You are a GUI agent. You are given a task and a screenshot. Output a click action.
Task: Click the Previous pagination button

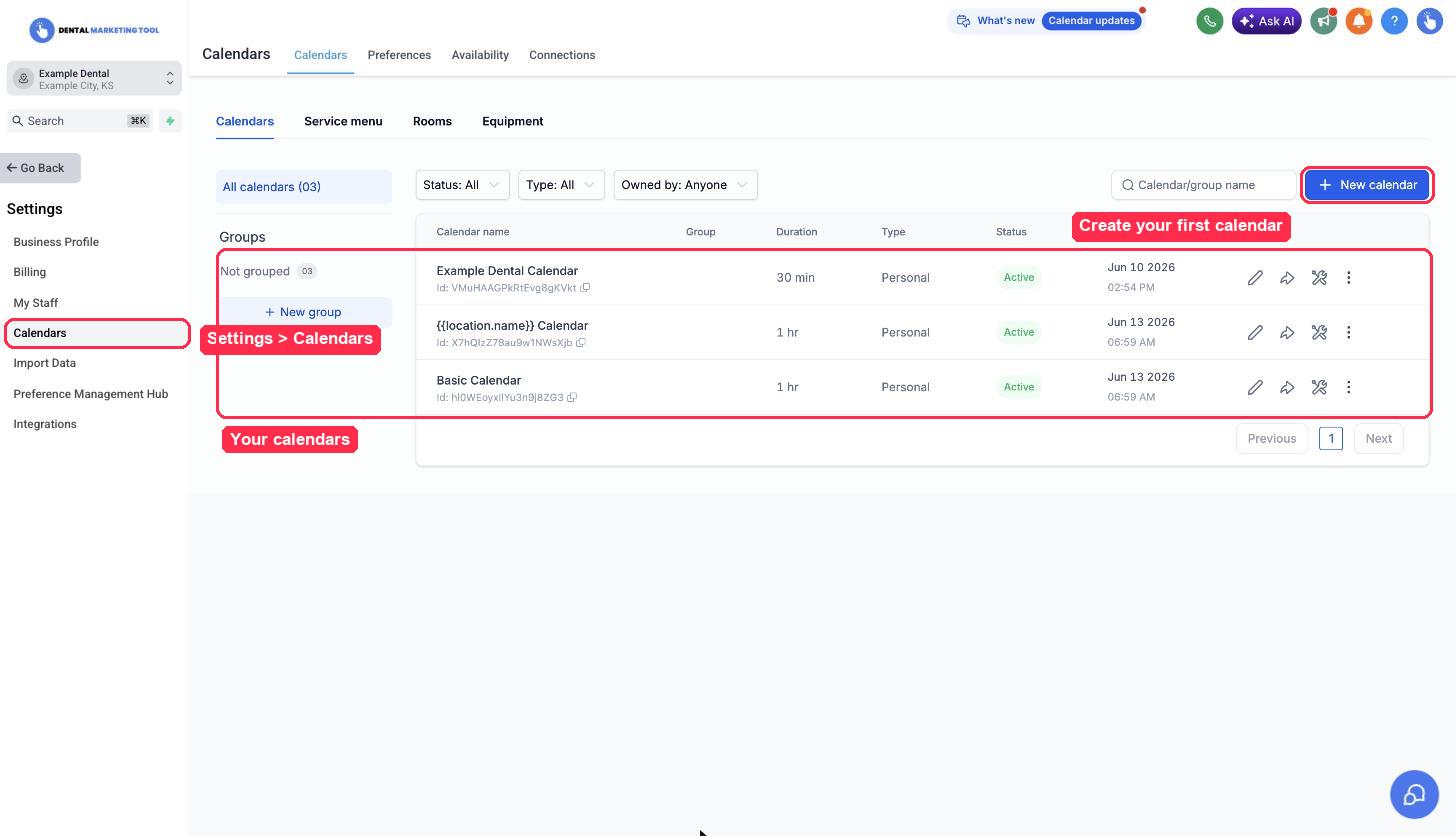click(1271, 439)
